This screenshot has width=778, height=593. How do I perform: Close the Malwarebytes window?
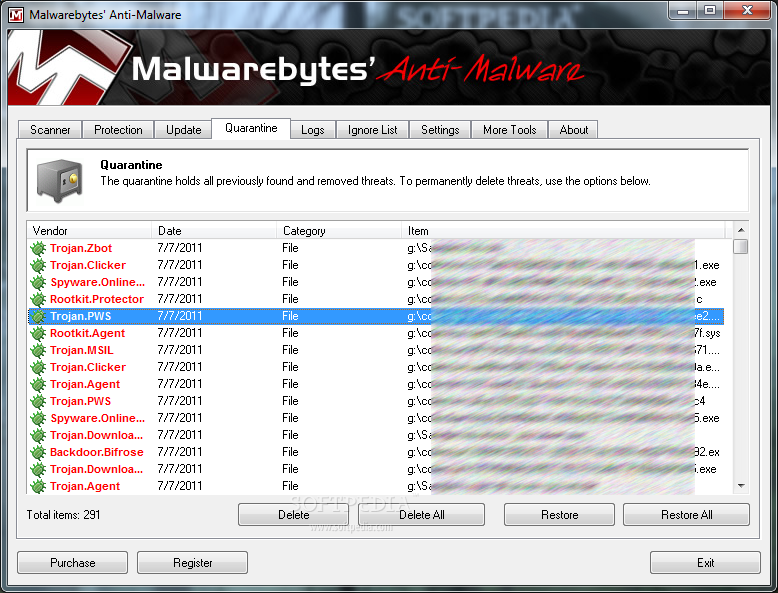(x=747, y=11)
